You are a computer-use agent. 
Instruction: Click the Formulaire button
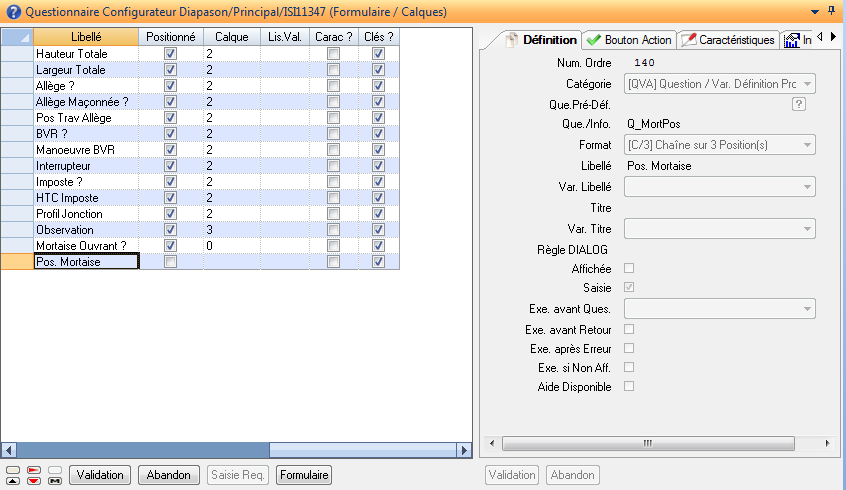tap(304, 475)
